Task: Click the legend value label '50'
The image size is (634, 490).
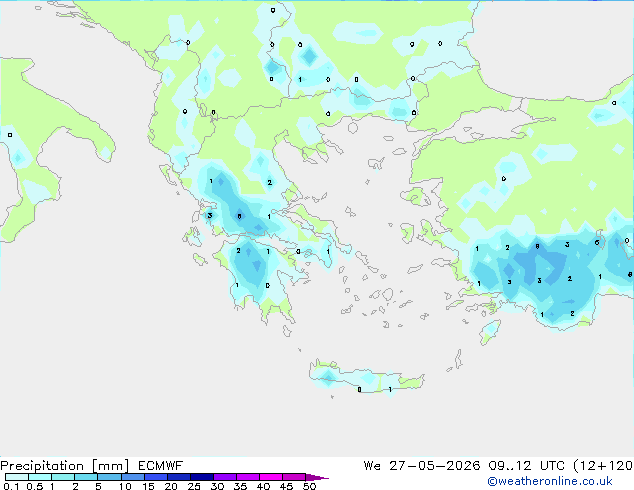Action: click(x=309, y=486)
